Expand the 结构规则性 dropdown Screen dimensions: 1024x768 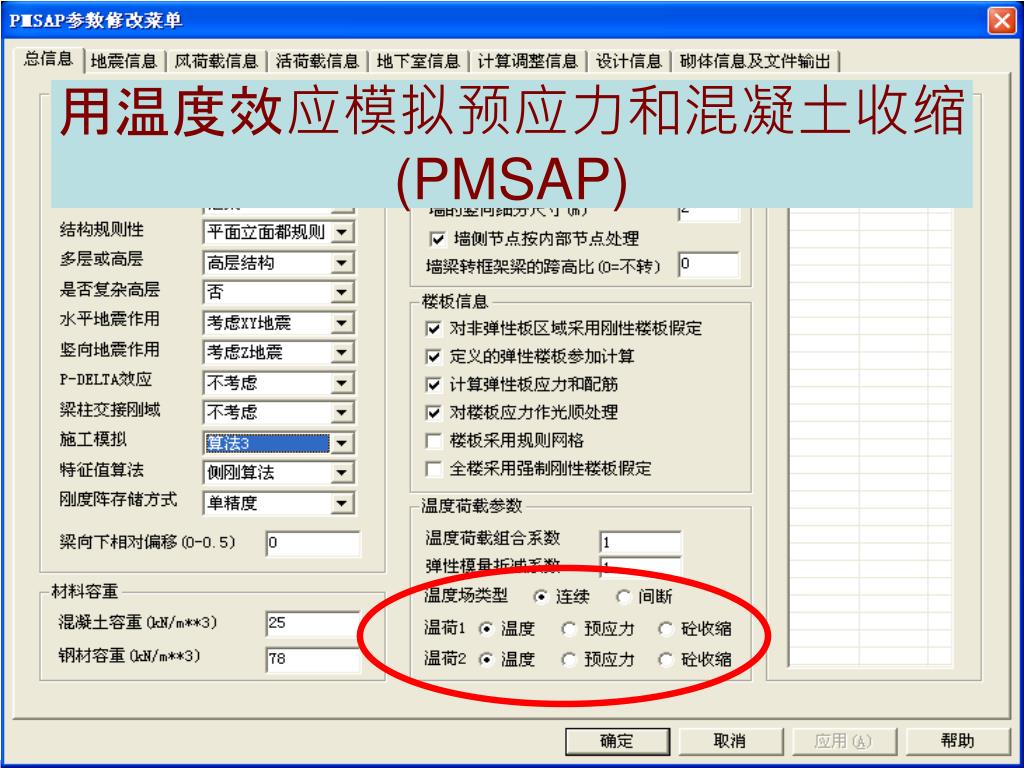click(x=342, y=232)
